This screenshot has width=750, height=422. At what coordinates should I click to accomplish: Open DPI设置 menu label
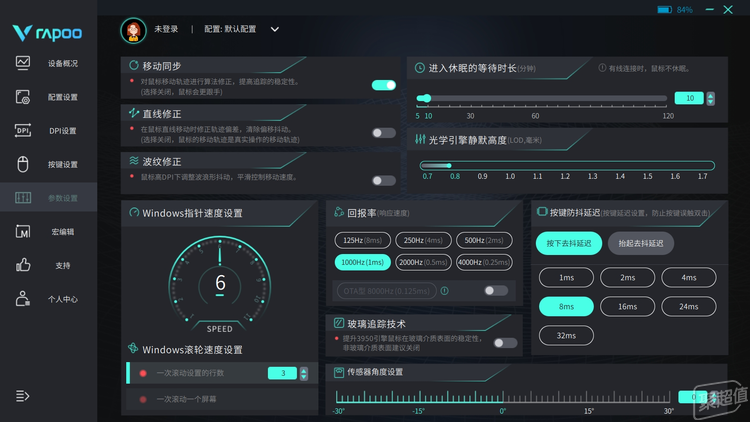(x=63, y=131)
